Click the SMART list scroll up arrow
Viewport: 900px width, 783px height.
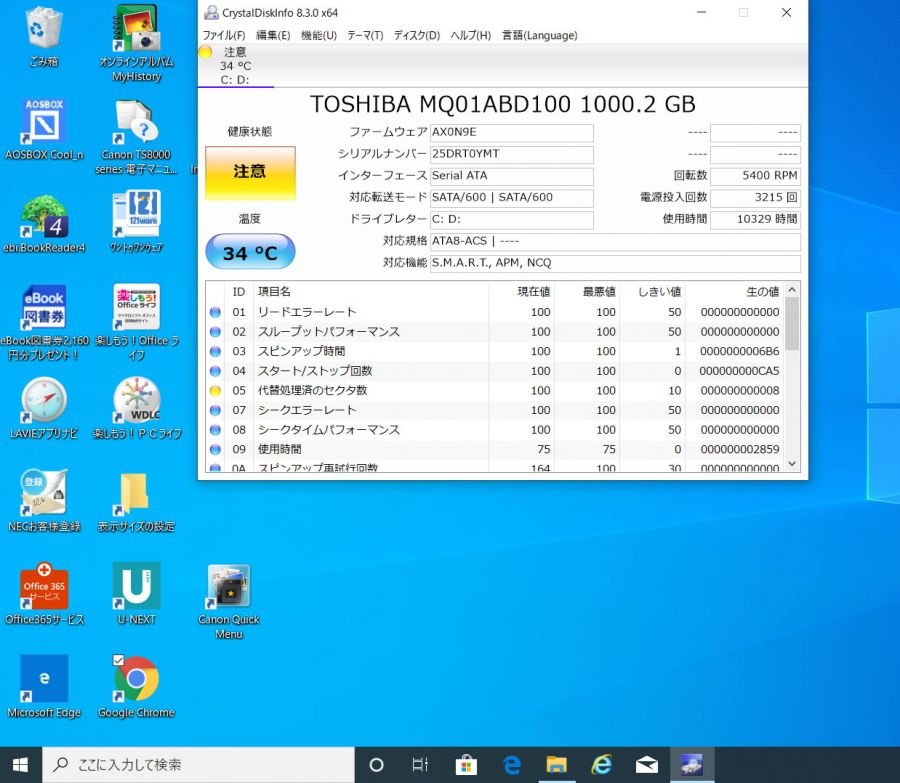coord(792,289)
